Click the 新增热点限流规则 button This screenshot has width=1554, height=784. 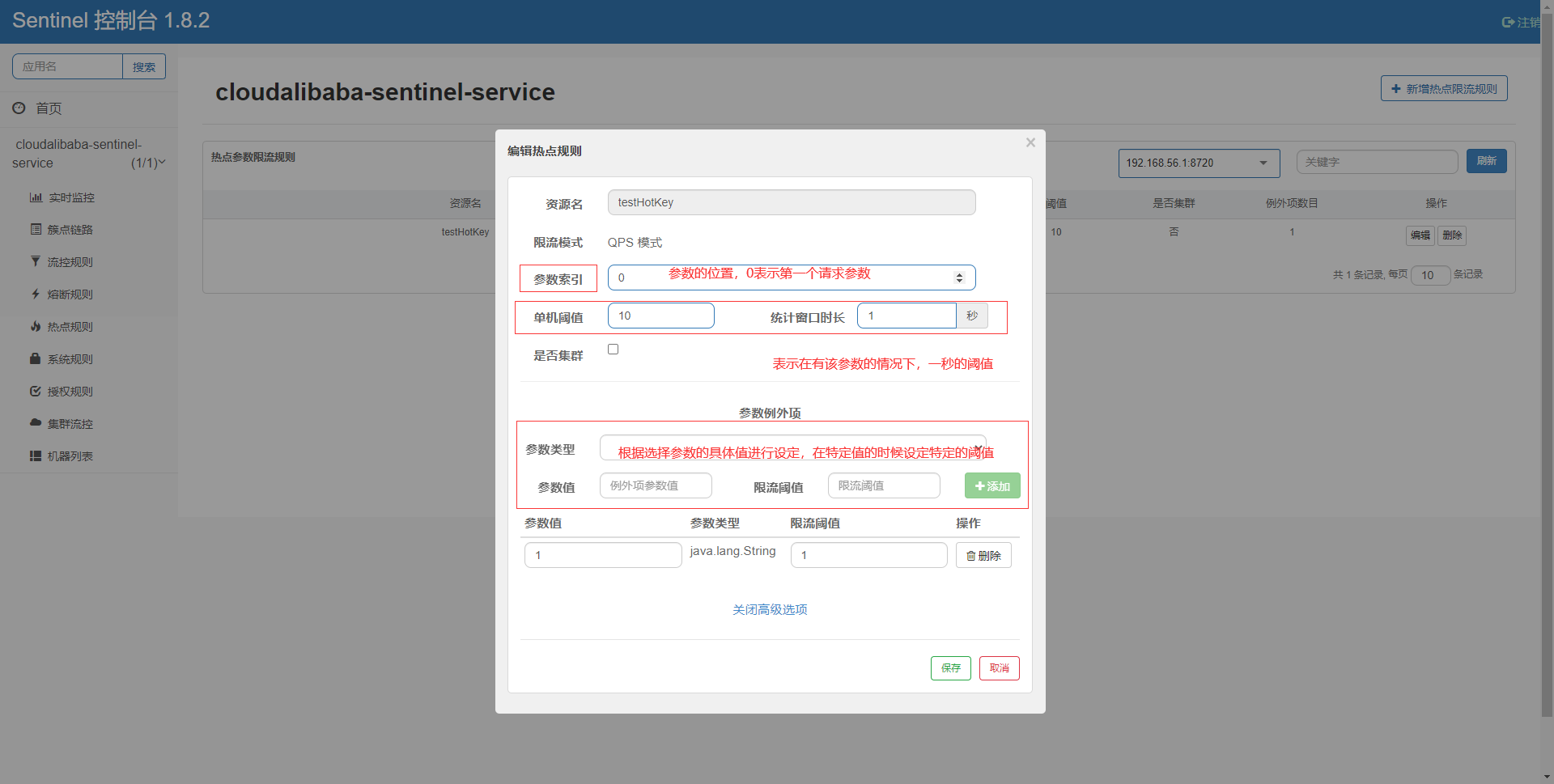click(x=1444, y=89)
